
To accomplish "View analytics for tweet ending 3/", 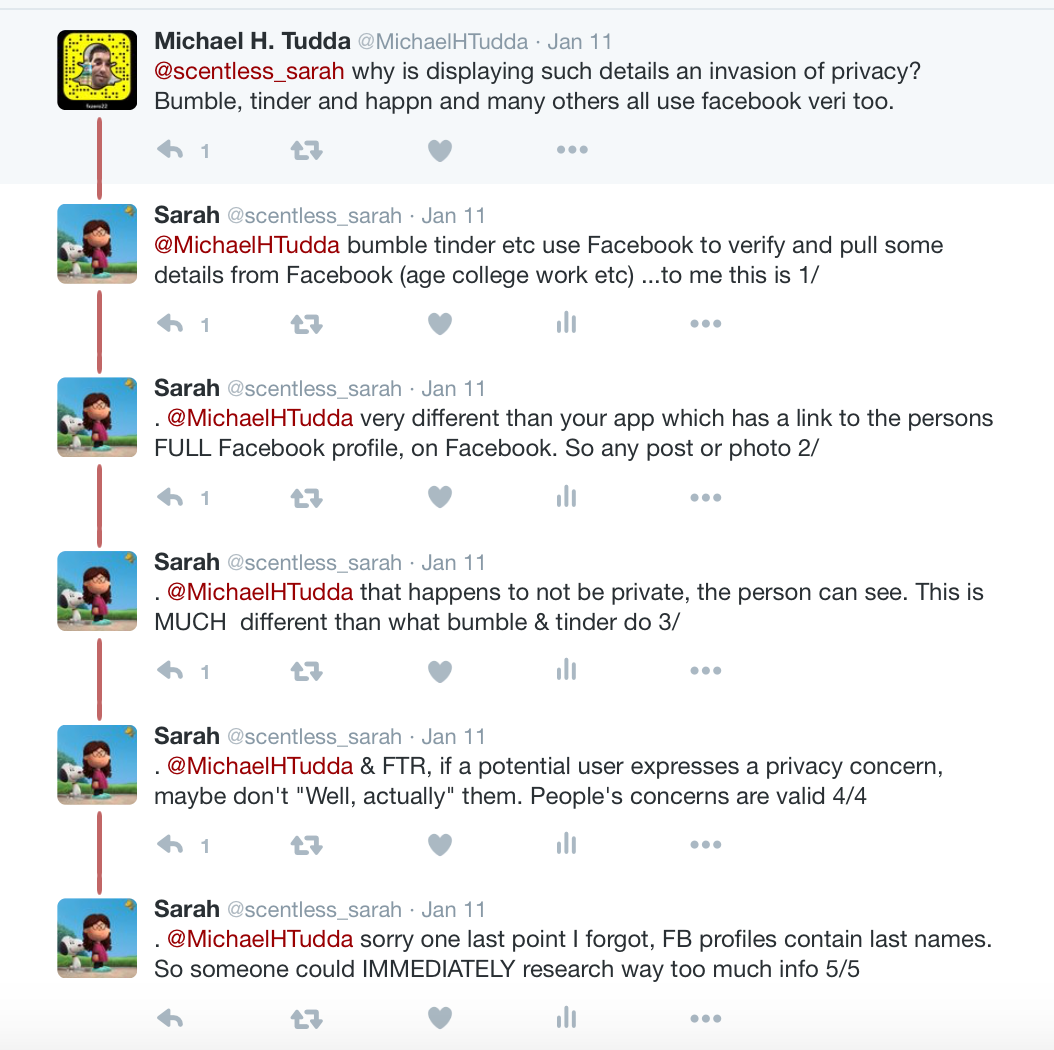I will click(x=566, y=670).
